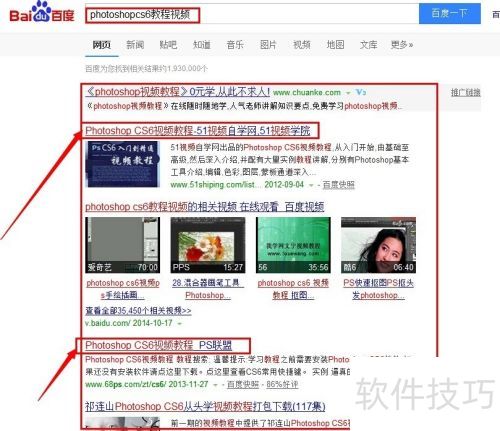Click the dropdown arrow after 2013-11-27
Image resolution: width=500 pixels, height=431 pixels.
215,385
